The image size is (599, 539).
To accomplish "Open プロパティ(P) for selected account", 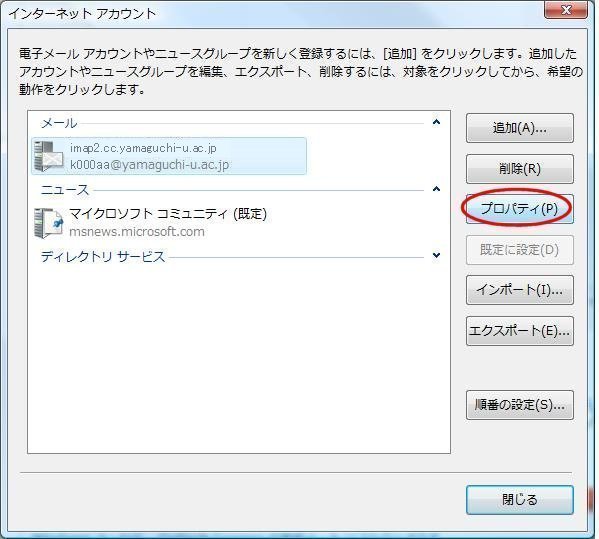I will click(x=520, y=209).
